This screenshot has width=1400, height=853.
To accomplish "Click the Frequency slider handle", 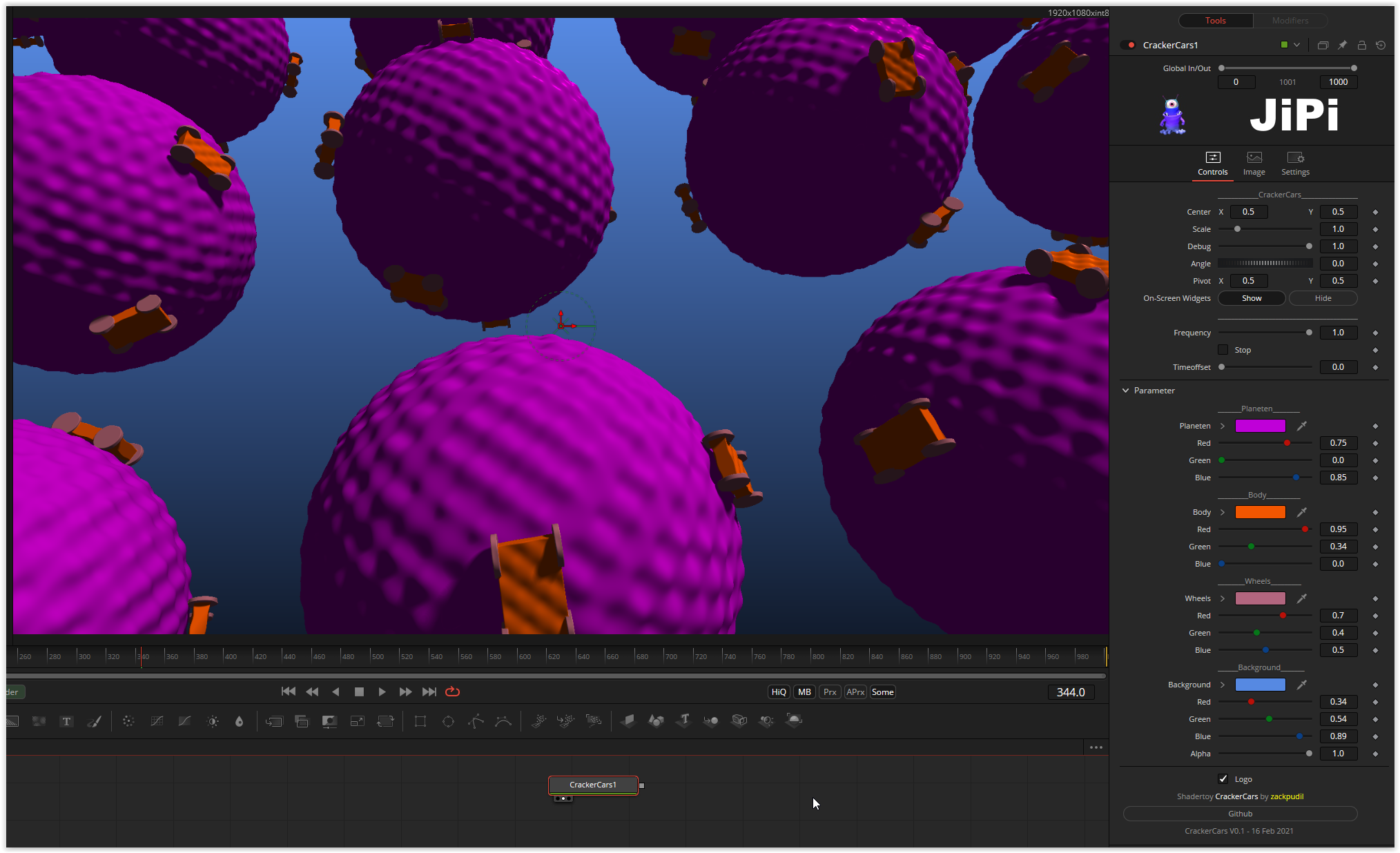I will pos(1309,333).
